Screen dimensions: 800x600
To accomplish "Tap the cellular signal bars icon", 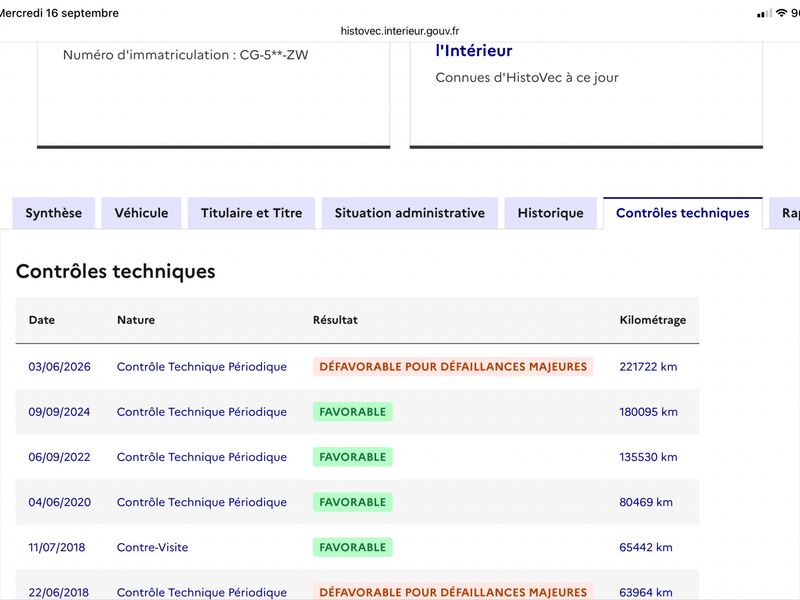I will pyautogui.click(x=764, y=13).
